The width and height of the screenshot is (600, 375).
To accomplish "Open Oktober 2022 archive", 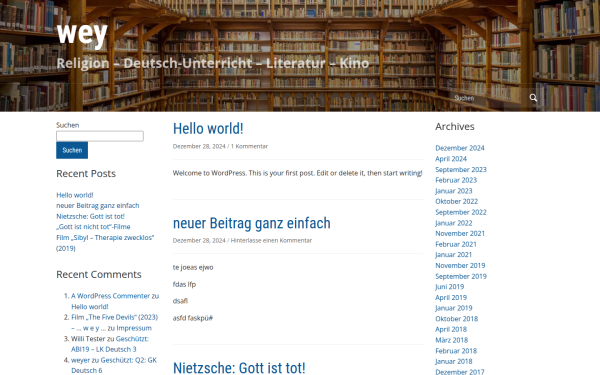I will 457,201.
